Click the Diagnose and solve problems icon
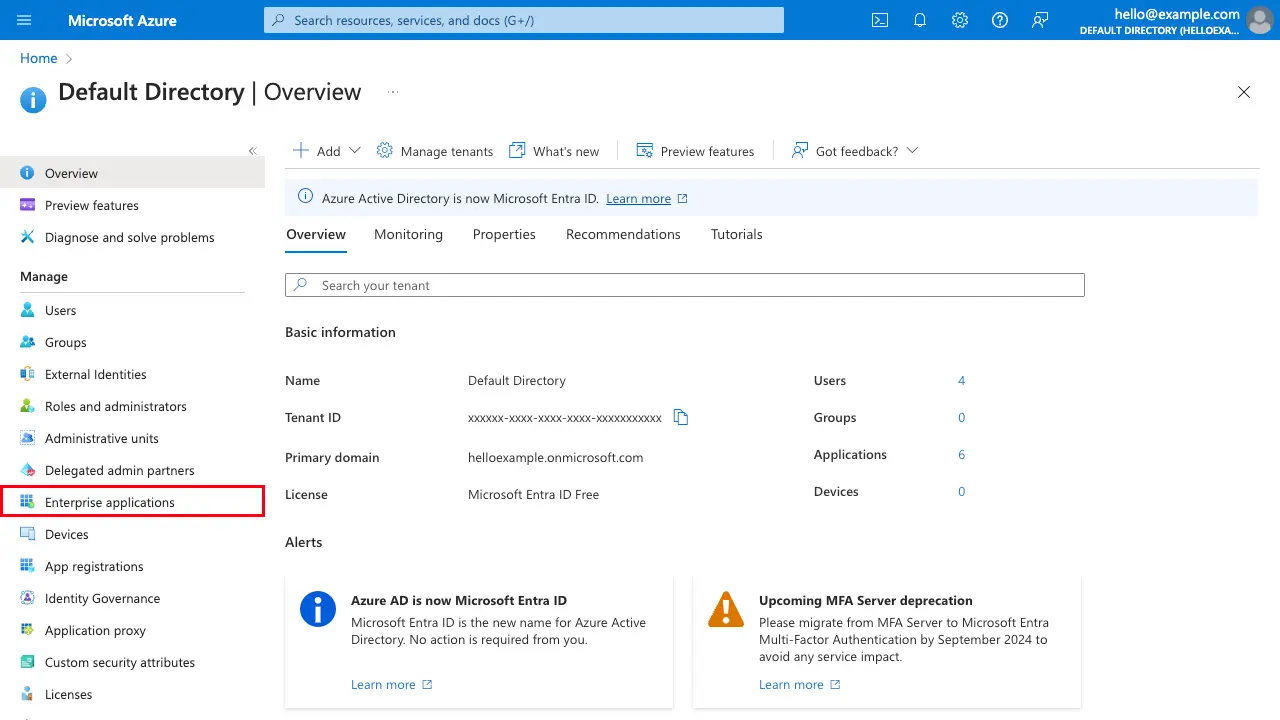 (x=27, y=237)
